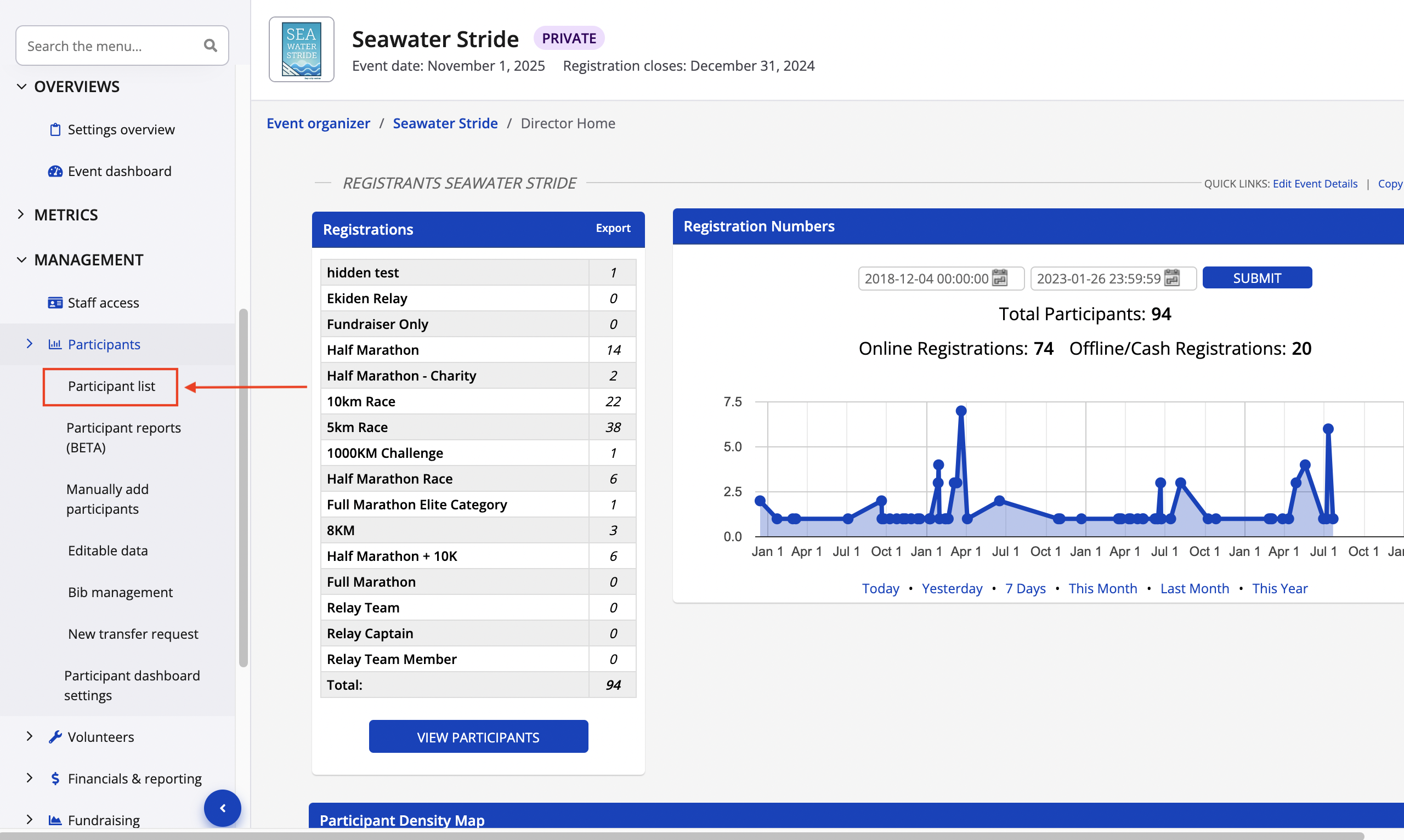
Task: Collapse the MANAGEMENT section
Action: click(21, 260)
